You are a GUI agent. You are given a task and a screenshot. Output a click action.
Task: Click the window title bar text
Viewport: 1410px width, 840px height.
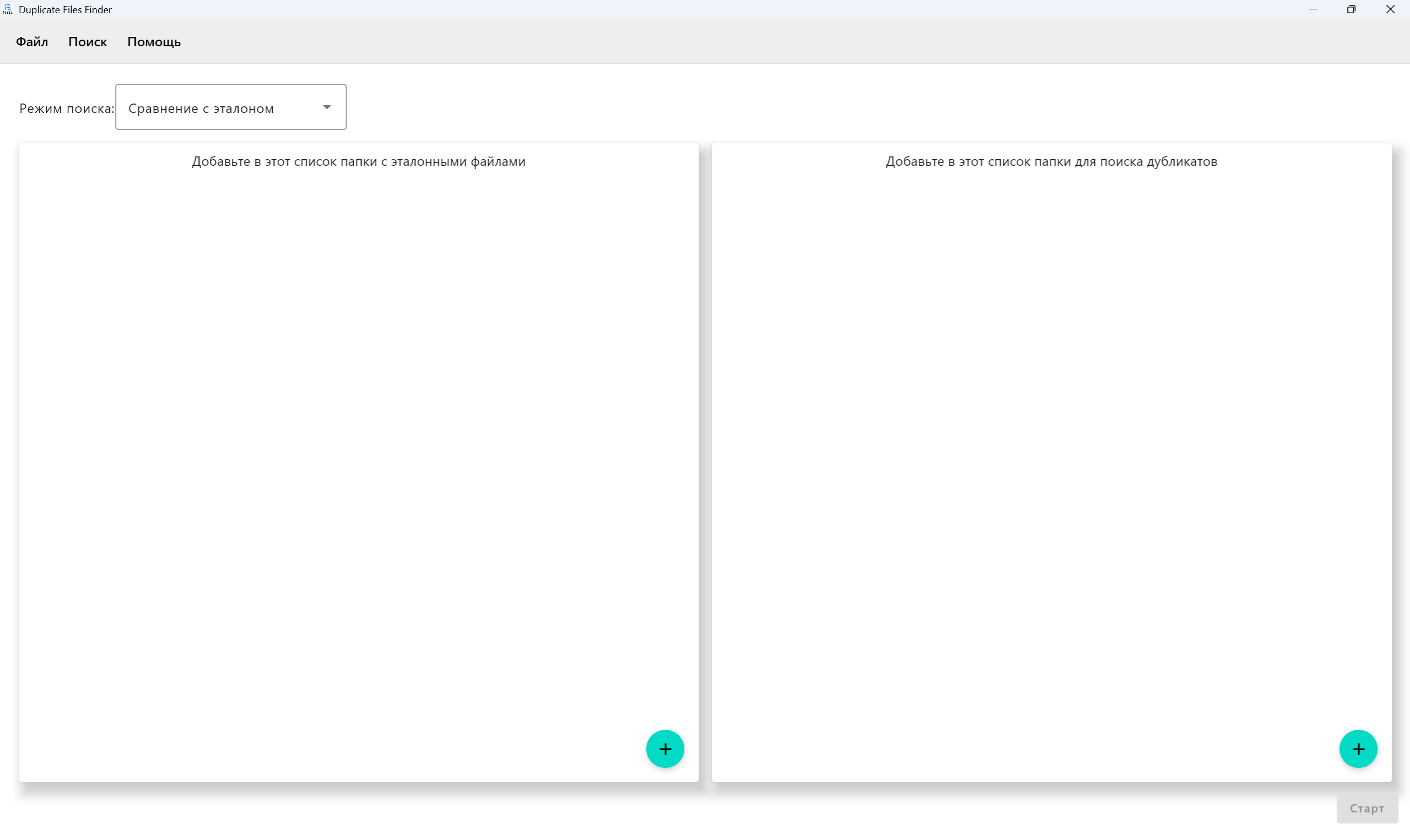pyautogui.click(x=65, y=9)
